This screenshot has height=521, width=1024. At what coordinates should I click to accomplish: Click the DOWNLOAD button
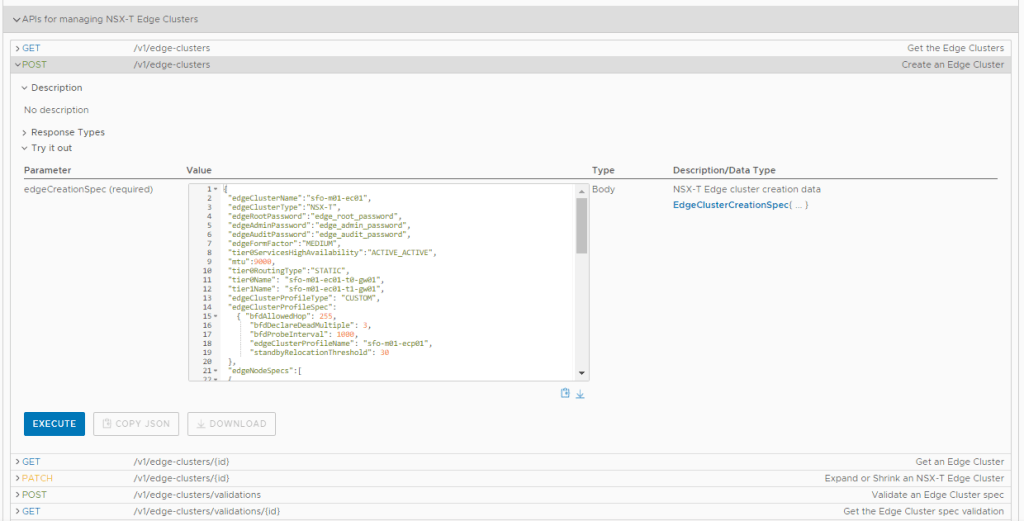pos(231,424)
